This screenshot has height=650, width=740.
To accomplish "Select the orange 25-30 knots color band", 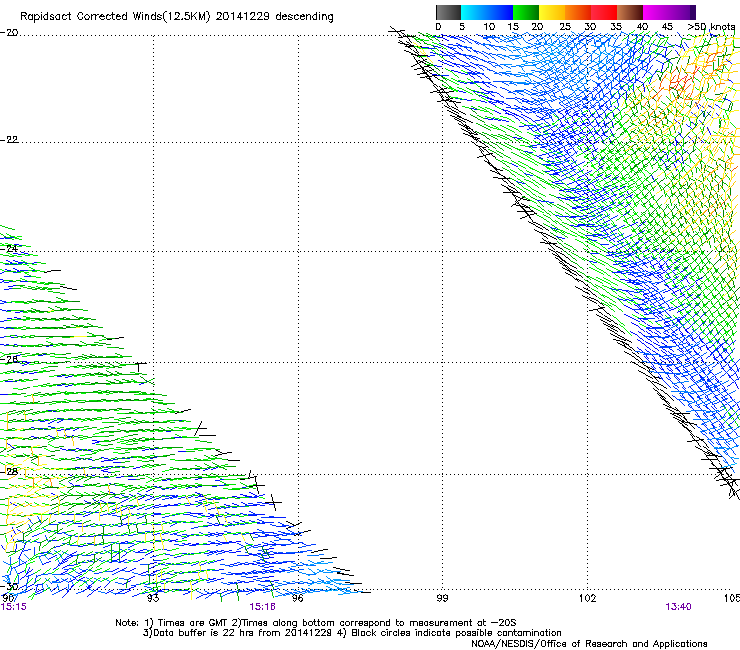I will tap(578, 12).
